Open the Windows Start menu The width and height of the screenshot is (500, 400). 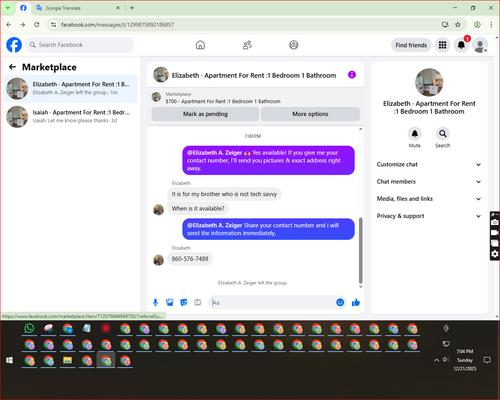[9, 360]
